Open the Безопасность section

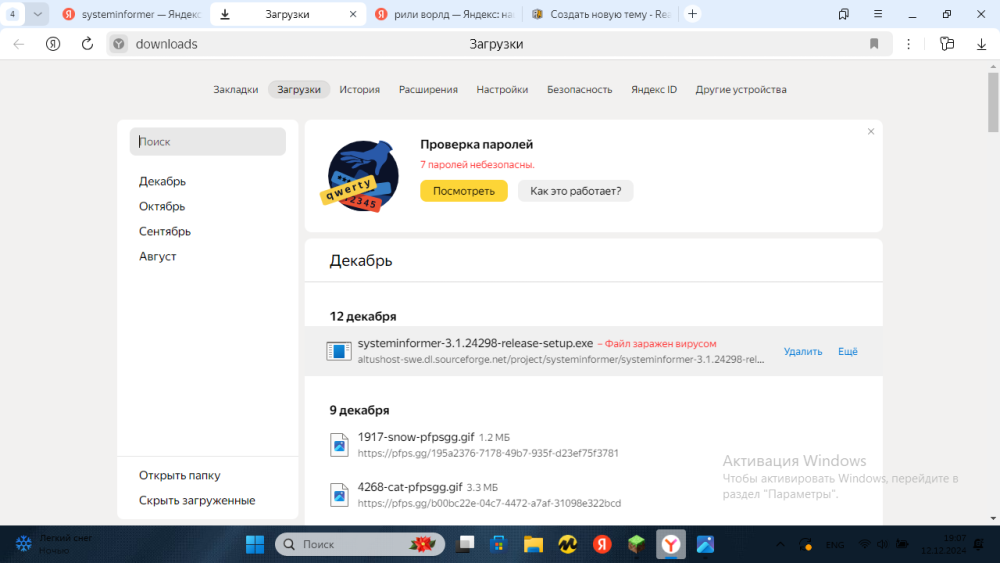pyautogui.click(x=580, y=89)
